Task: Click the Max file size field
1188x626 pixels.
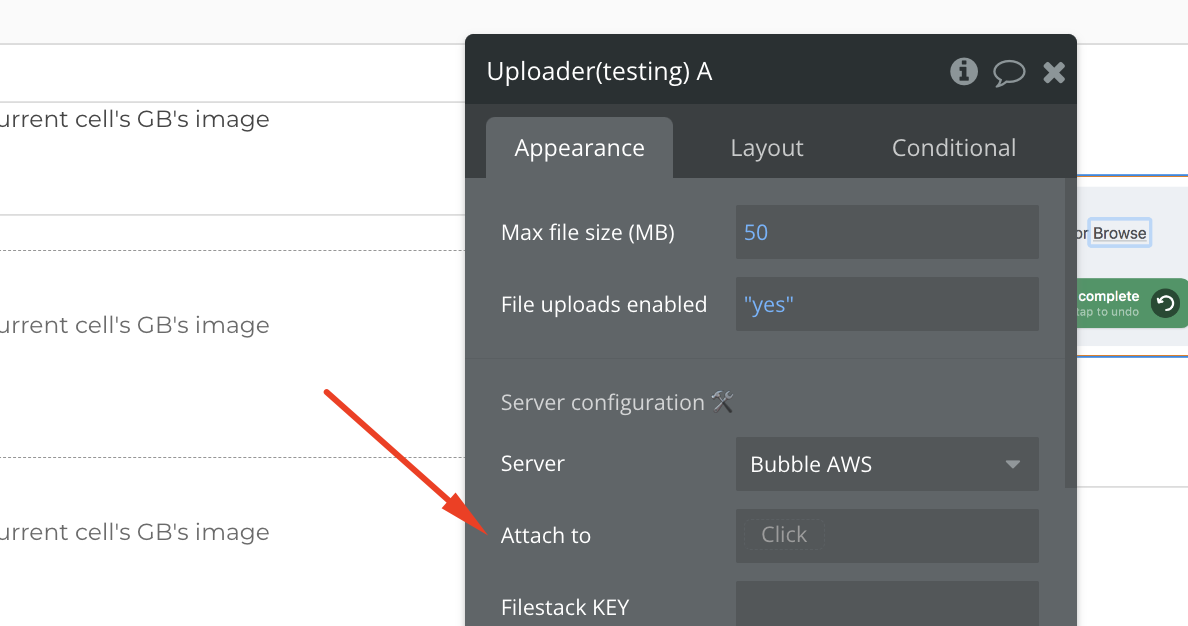Action: pyautogui.click(x=887, y=232)
